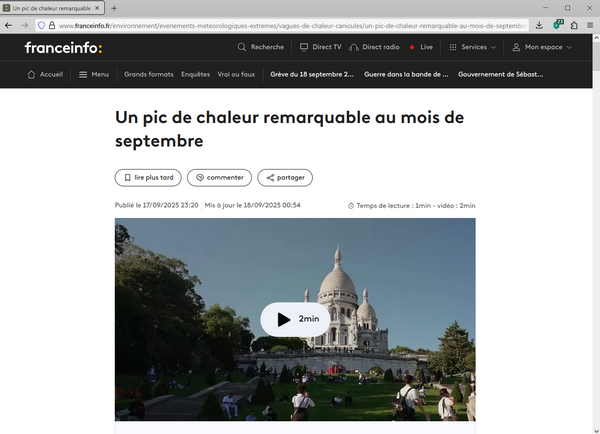Open Direct TV stream
This screenshot has width=600, height=434.
320,47
